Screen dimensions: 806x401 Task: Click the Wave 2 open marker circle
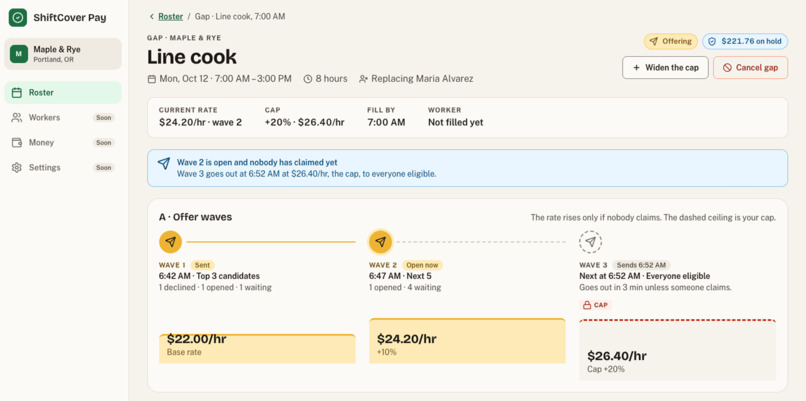click(x=380, y=242)
